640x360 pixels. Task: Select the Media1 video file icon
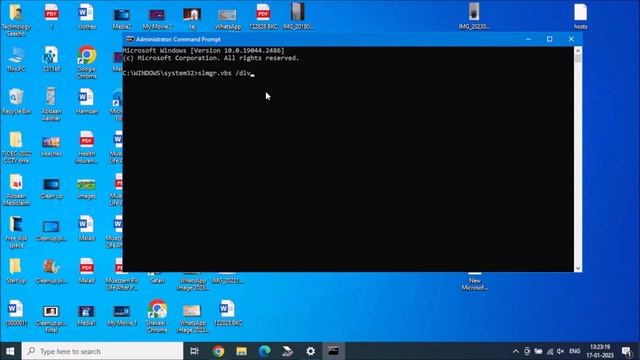(x=87, y=315)
